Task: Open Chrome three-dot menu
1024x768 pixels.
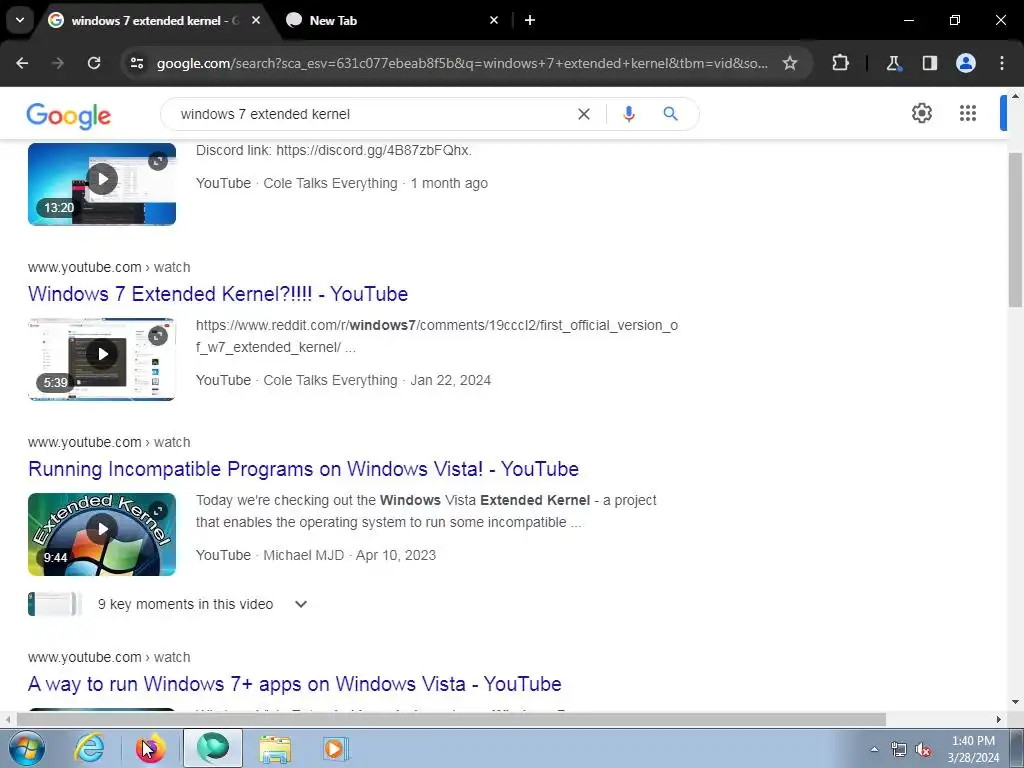Action: 1002,63
